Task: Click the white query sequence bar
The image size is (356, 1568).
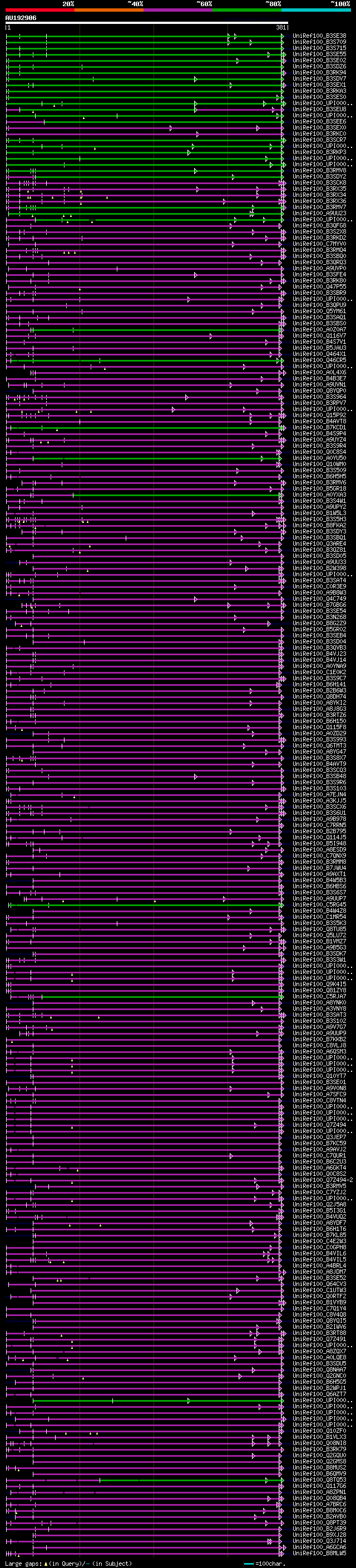Action: tap(147, 23)
